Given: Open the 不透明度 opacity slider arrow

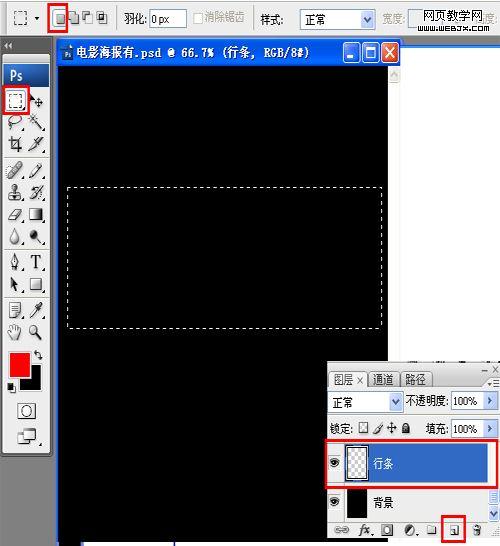Looking at the screenshot, I should point(490,401).
